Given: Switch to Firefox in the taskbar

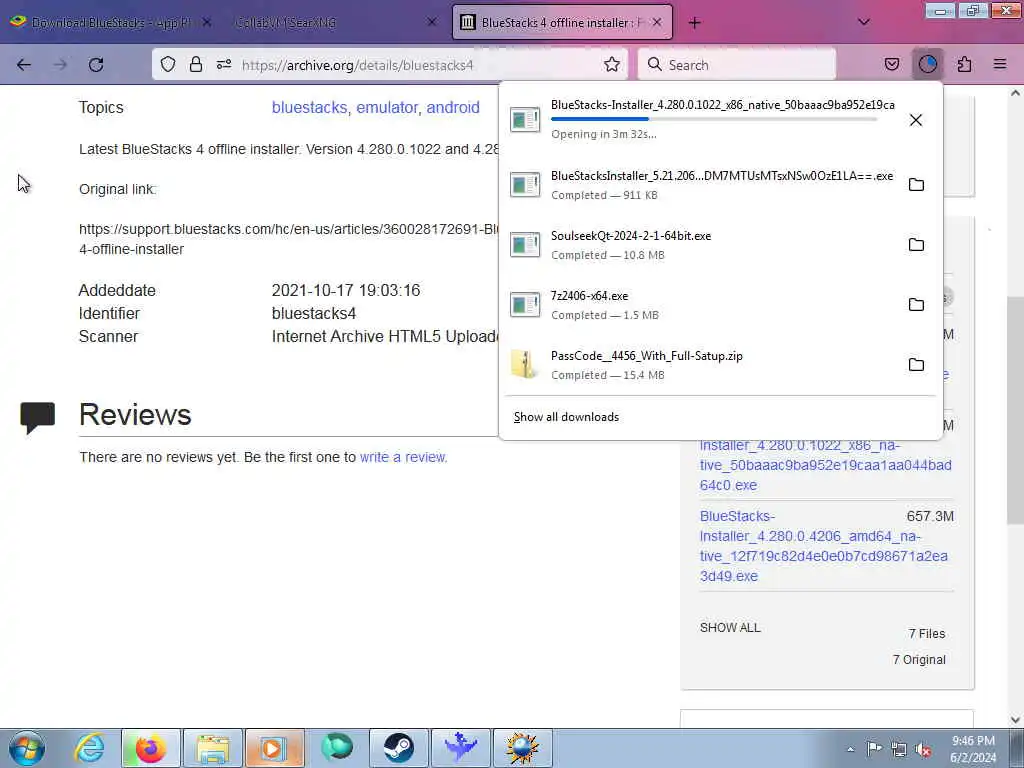Looking at the screenshot, I should click(150, 748).
